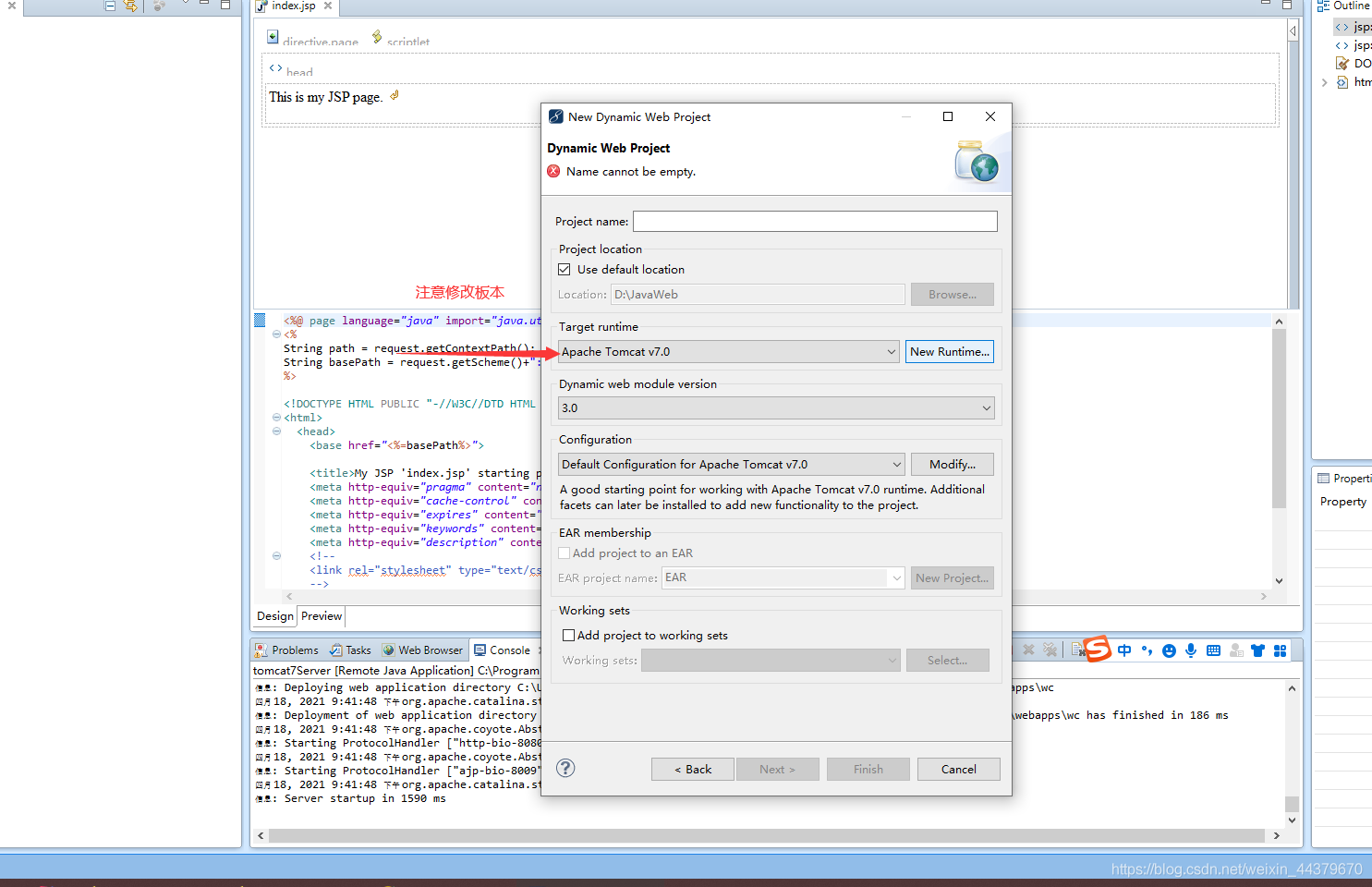1372x887 pixels.
Task: Maximize the editor area
Action: (1287, 5)
